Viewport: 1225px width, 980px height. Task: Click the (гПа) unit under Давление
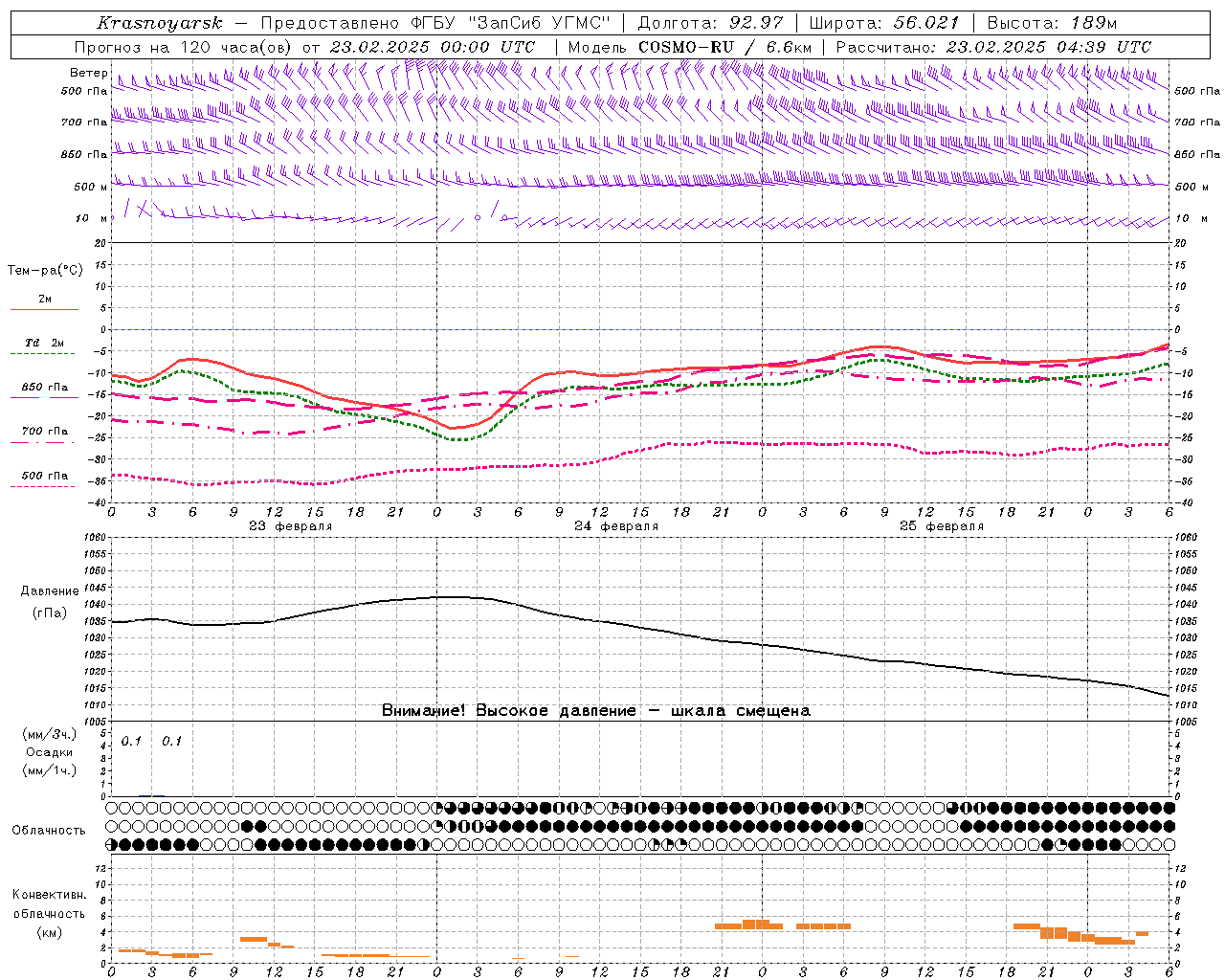coord(50,612)
